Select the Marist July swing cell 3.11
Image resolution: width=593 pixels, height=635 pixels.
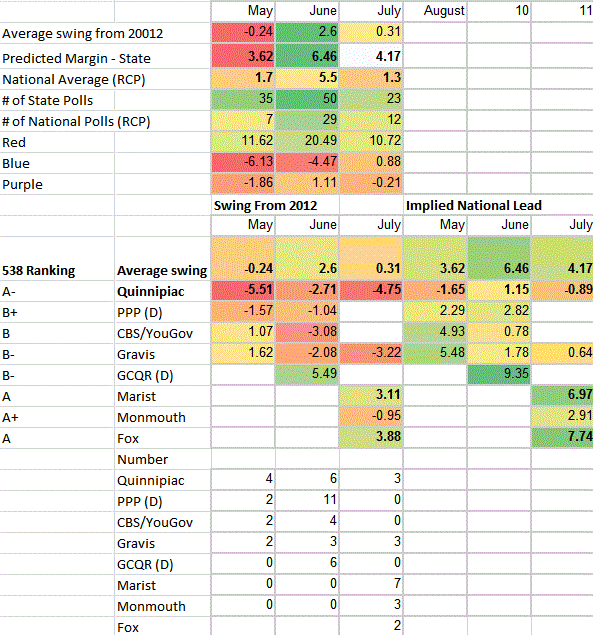[x=371, y=395]
